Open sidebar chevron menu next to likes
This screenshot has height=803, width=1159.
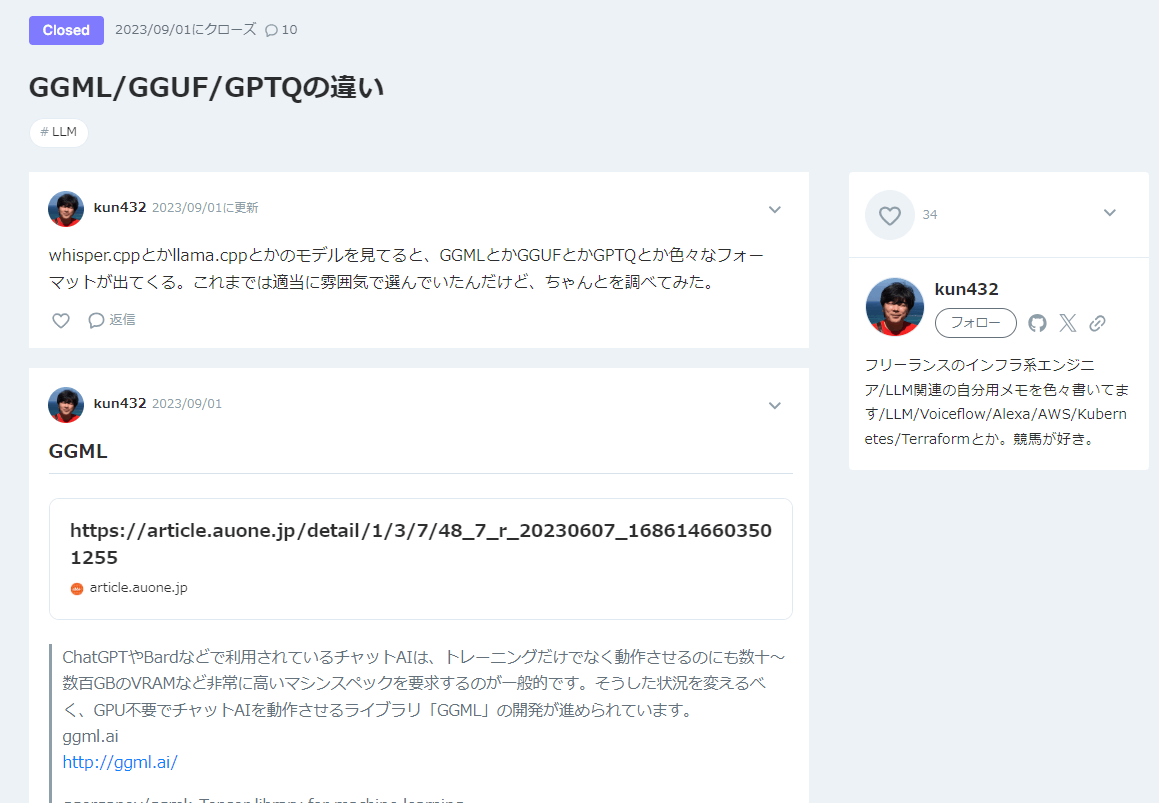click(x=1109, y=213)
